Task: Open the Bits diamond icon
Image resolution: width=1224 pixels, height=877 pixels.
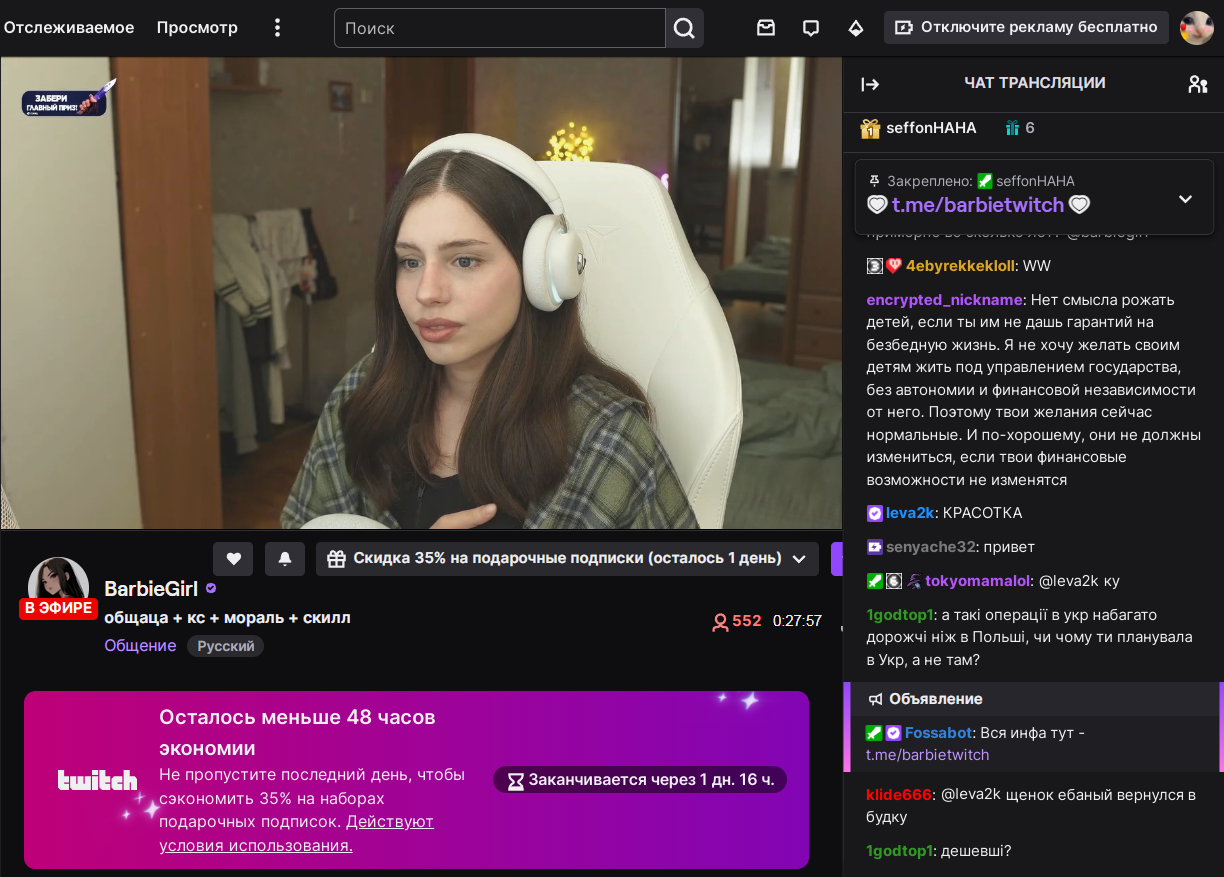Action: (x=856, y=28)
